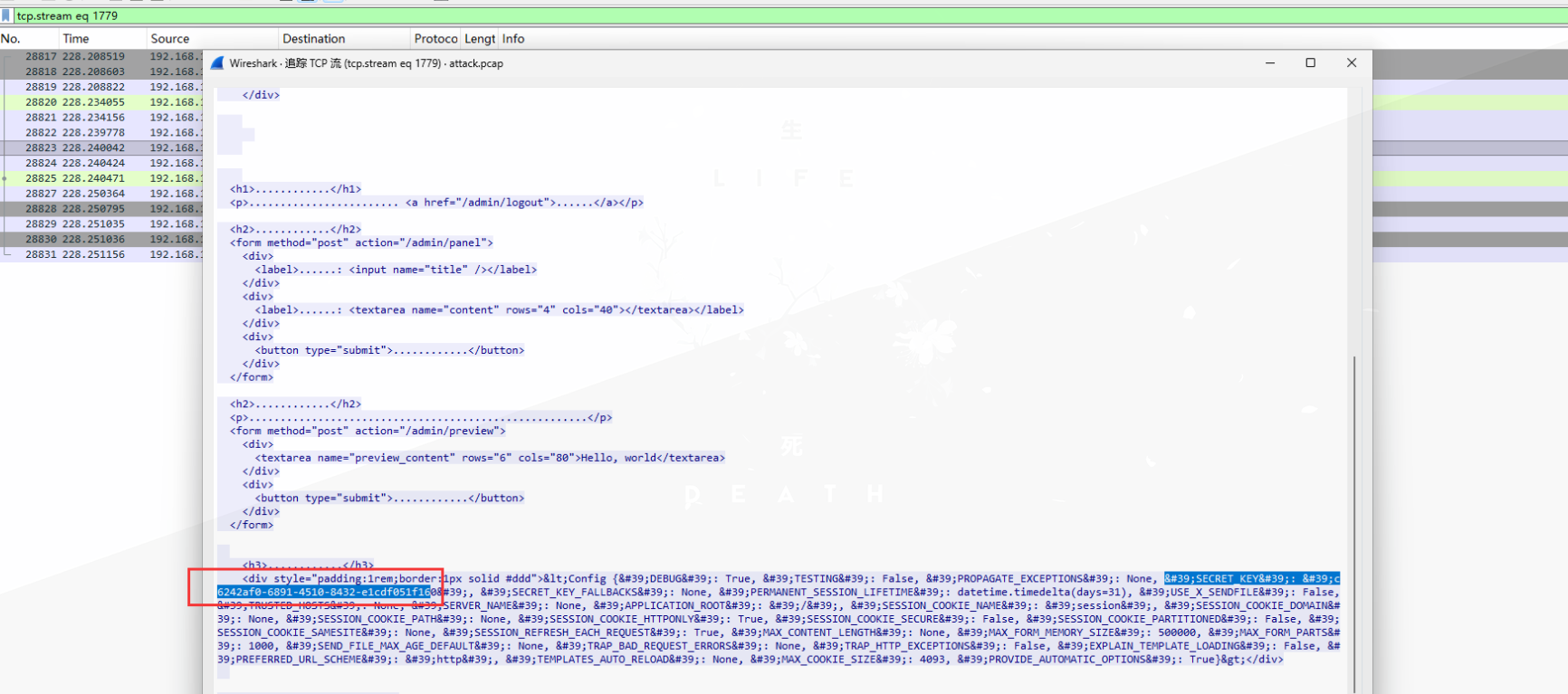Maximize the Follow TCP Stream dialog
The width and height of the screenshot is (1568, 694).
click(1310, 63)
